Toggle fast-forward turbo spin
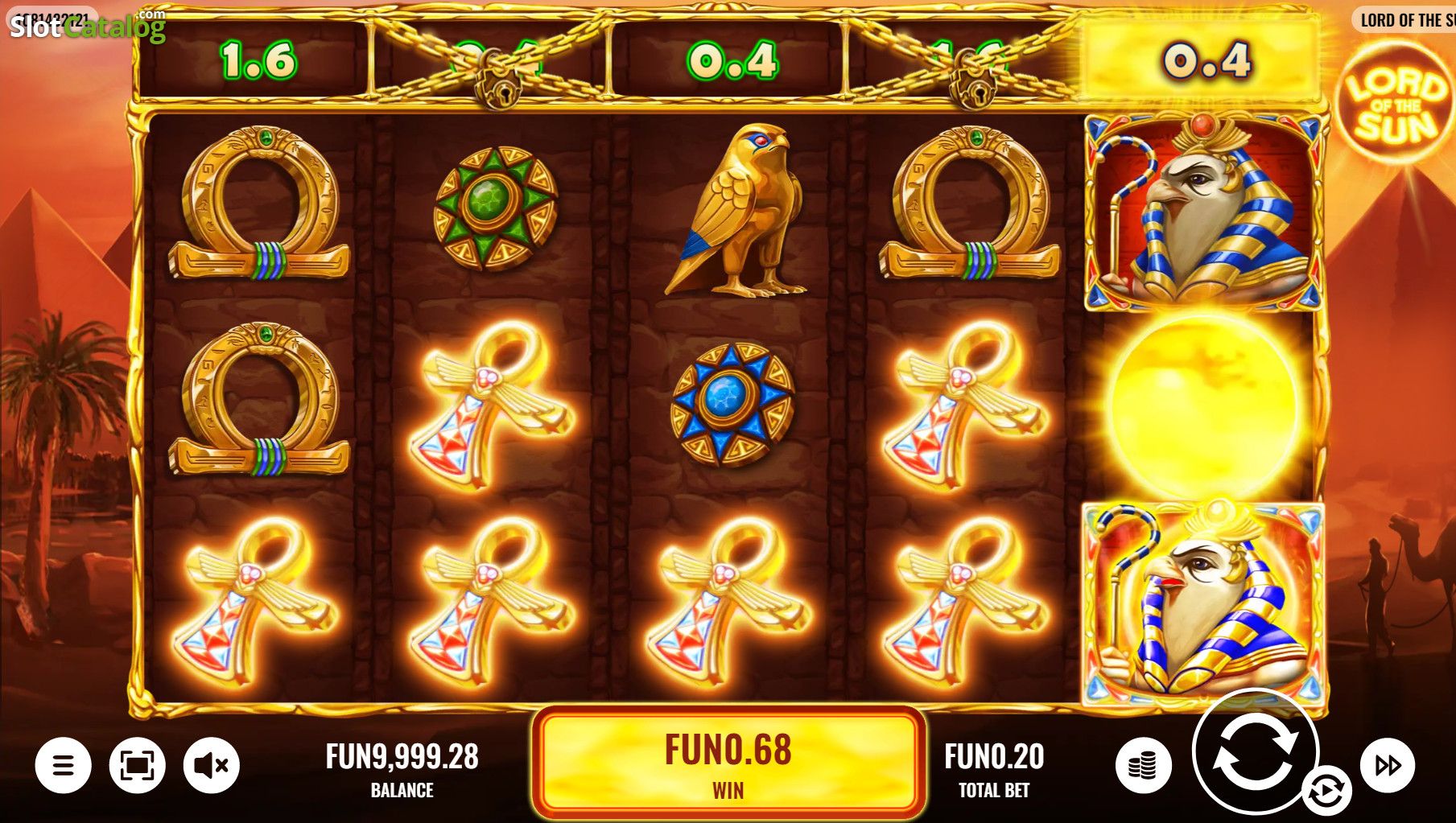The image size is (1456, 823). click(1388, 764)
